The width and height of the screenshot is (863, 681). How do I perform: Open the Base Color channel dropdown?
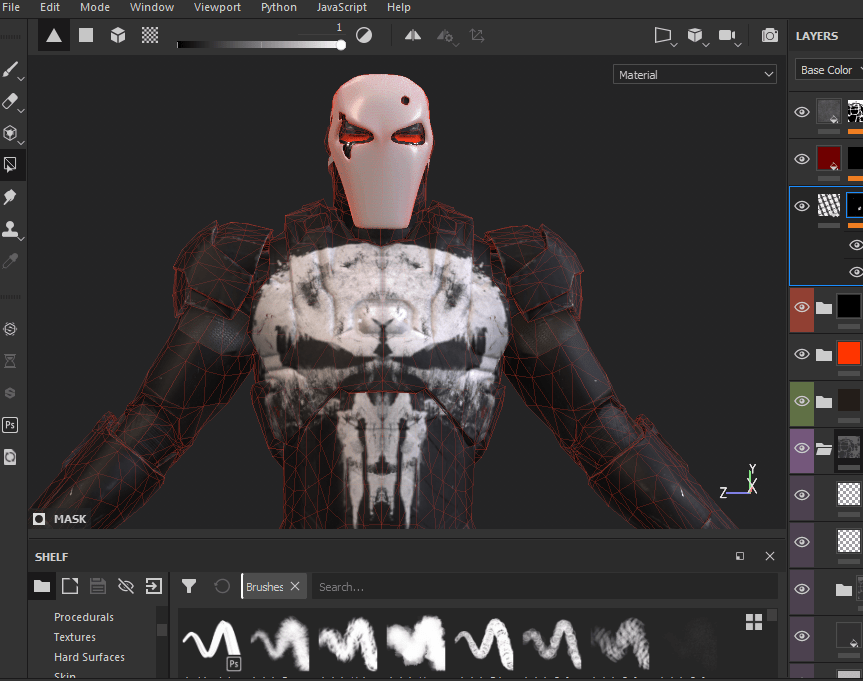829,70
